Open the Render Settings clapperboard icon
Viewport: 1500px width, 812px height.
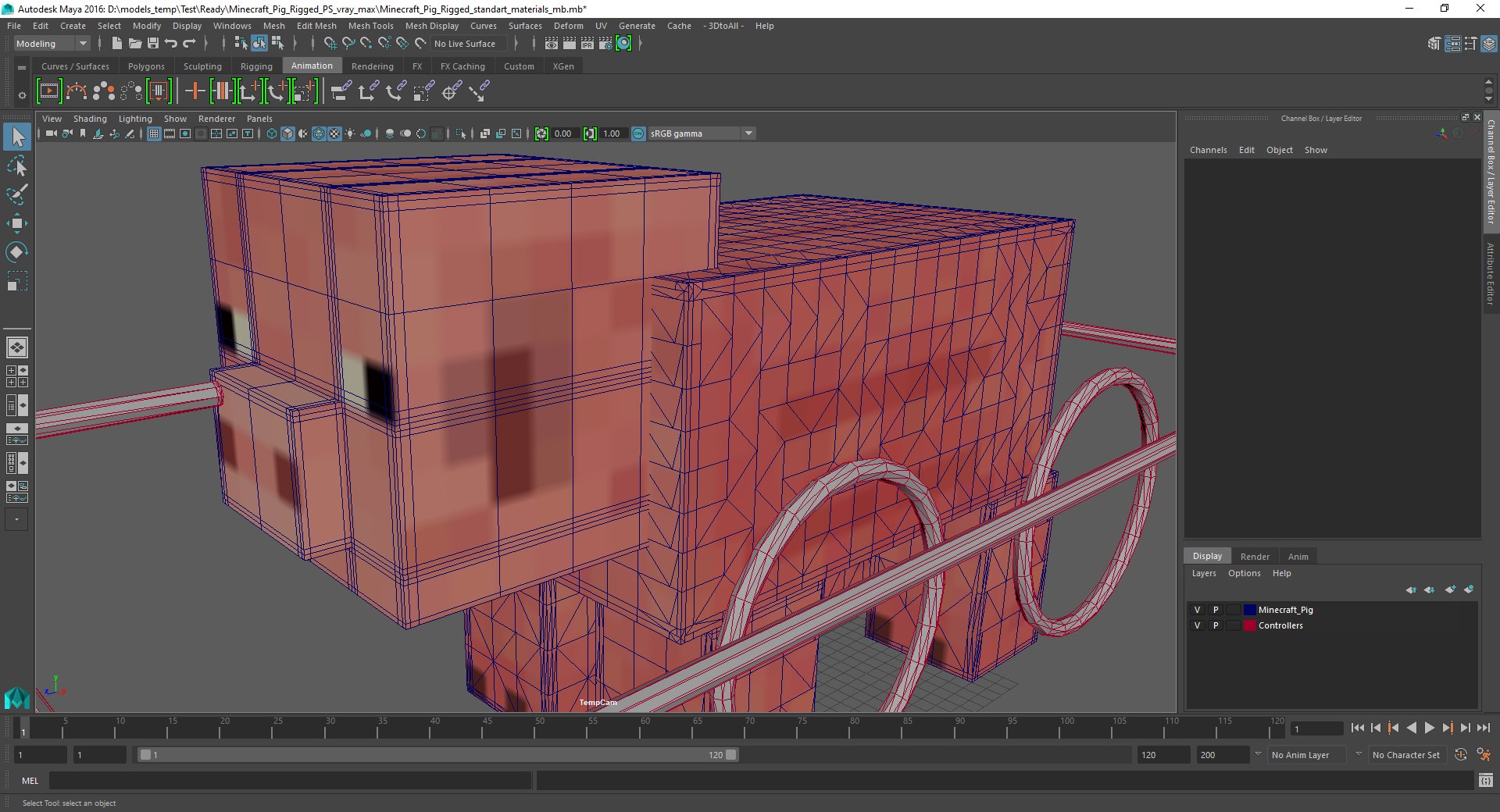click(x=605, y=44)
